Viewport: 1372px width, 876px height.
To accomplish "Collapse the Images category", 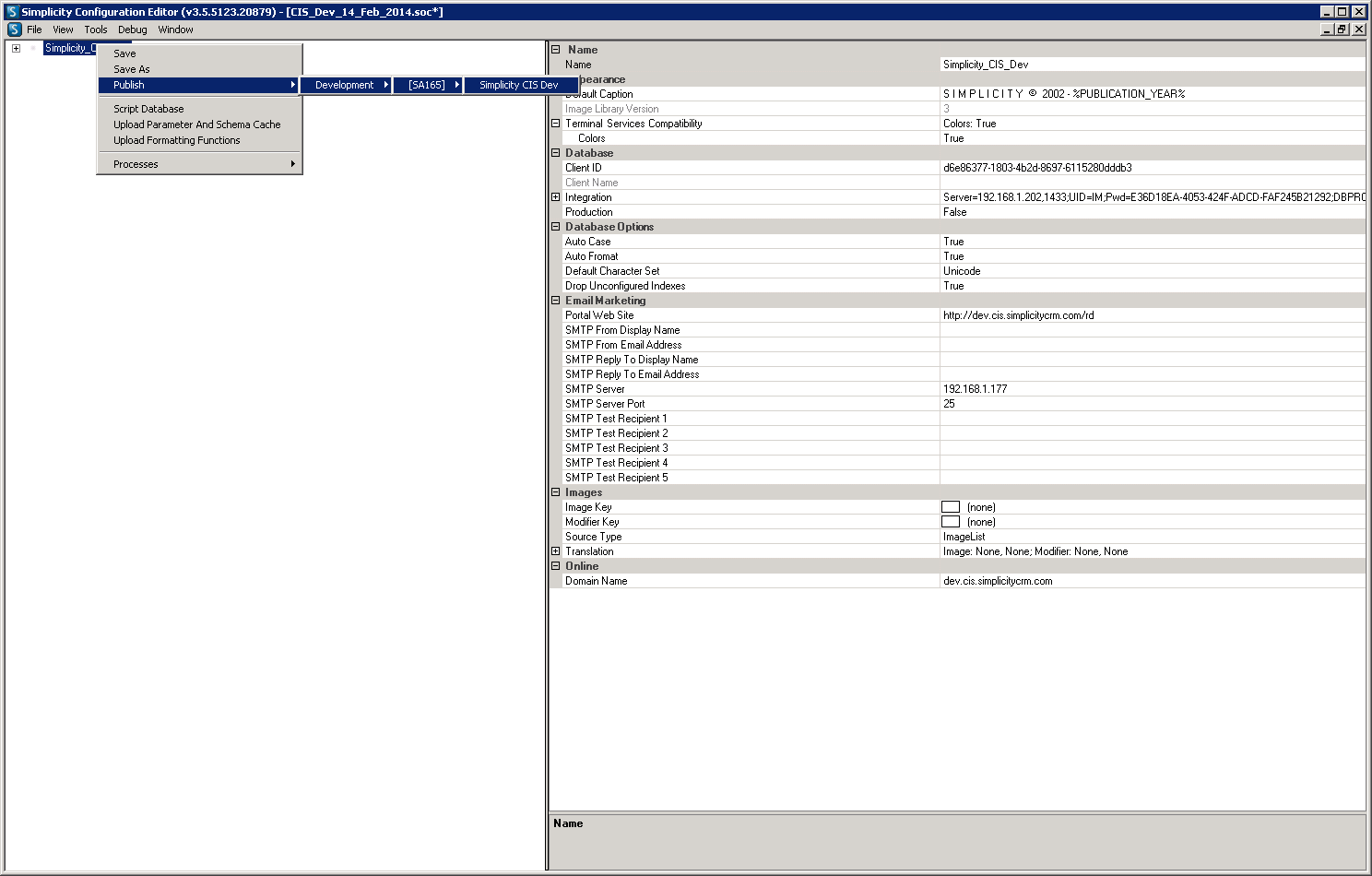I will tap(555, 492).
